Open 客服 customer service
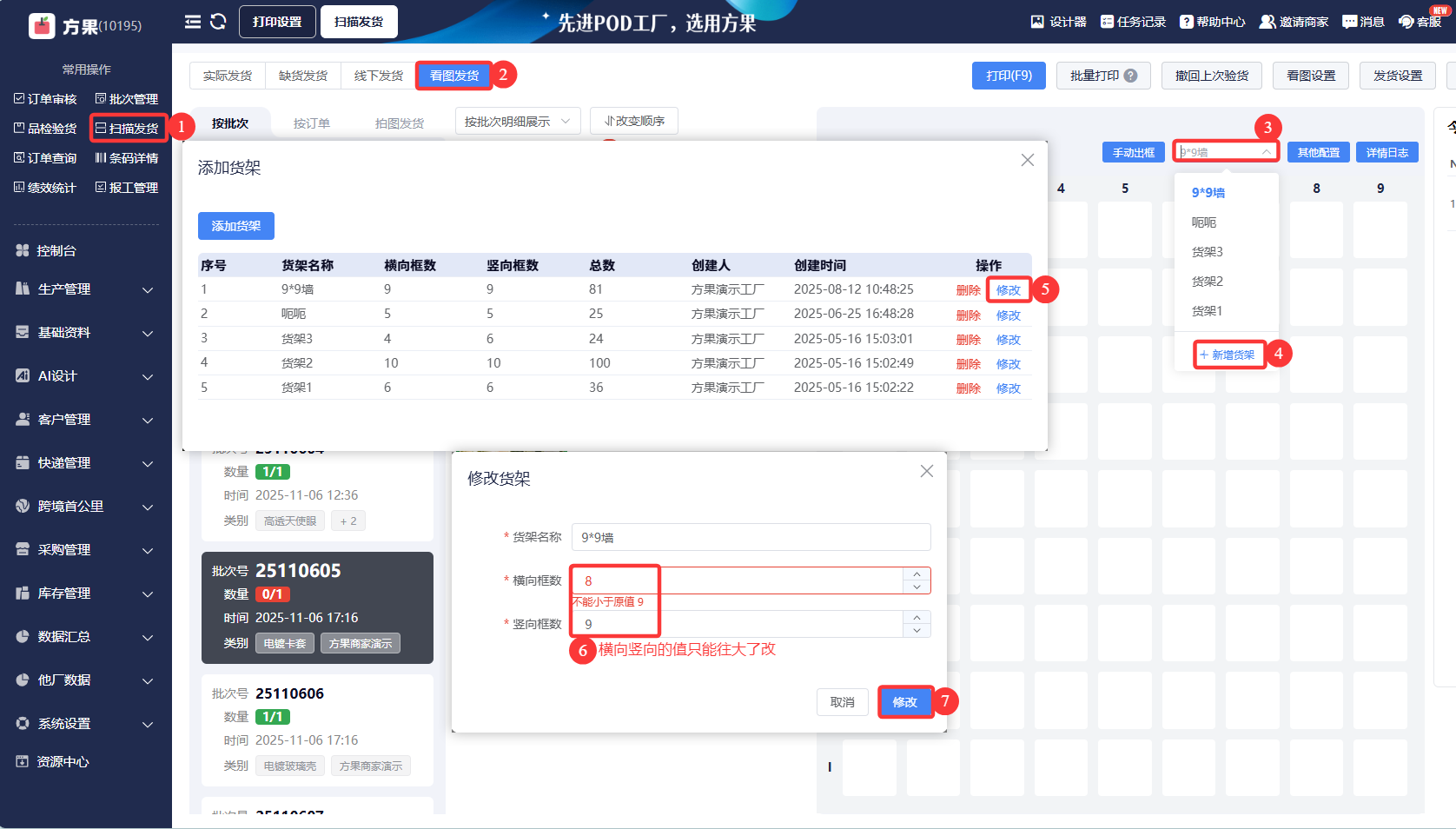Screen dimensions: 1456x829 click(x=1420, y=22)
